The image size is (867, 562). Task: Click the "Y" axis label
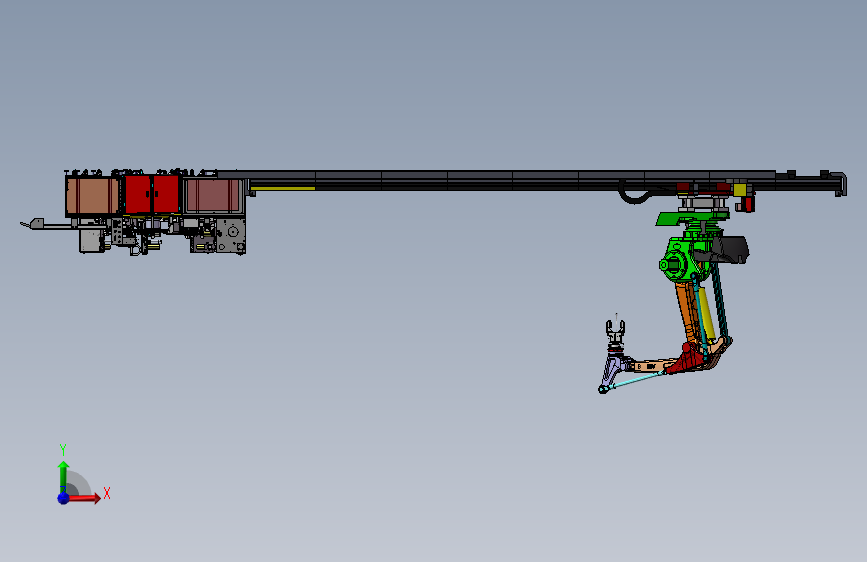63,450
